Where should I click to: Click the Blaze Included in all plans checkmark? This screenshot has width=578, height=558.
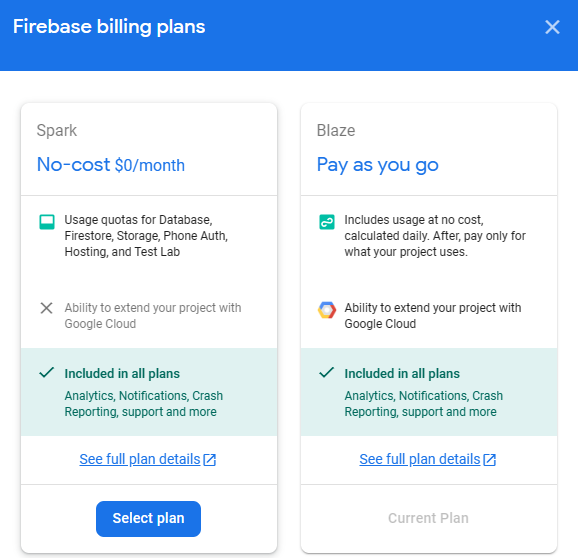tap(327, 372)
